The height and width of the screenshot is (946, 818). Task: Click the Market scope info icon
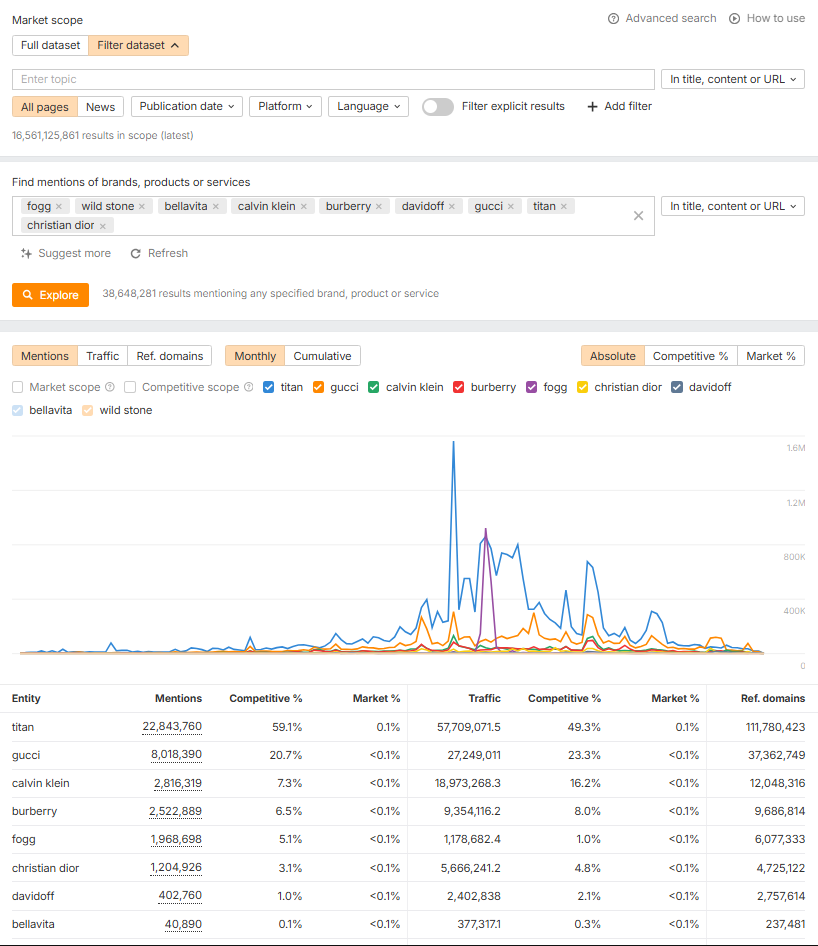pyautogui.click(x=110, y=387)
